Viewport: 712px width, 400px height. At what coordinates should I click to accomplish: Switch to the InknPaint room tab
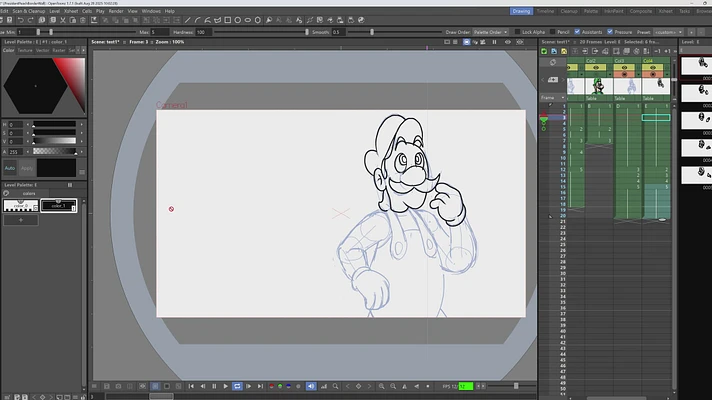(x=614, y=11)
